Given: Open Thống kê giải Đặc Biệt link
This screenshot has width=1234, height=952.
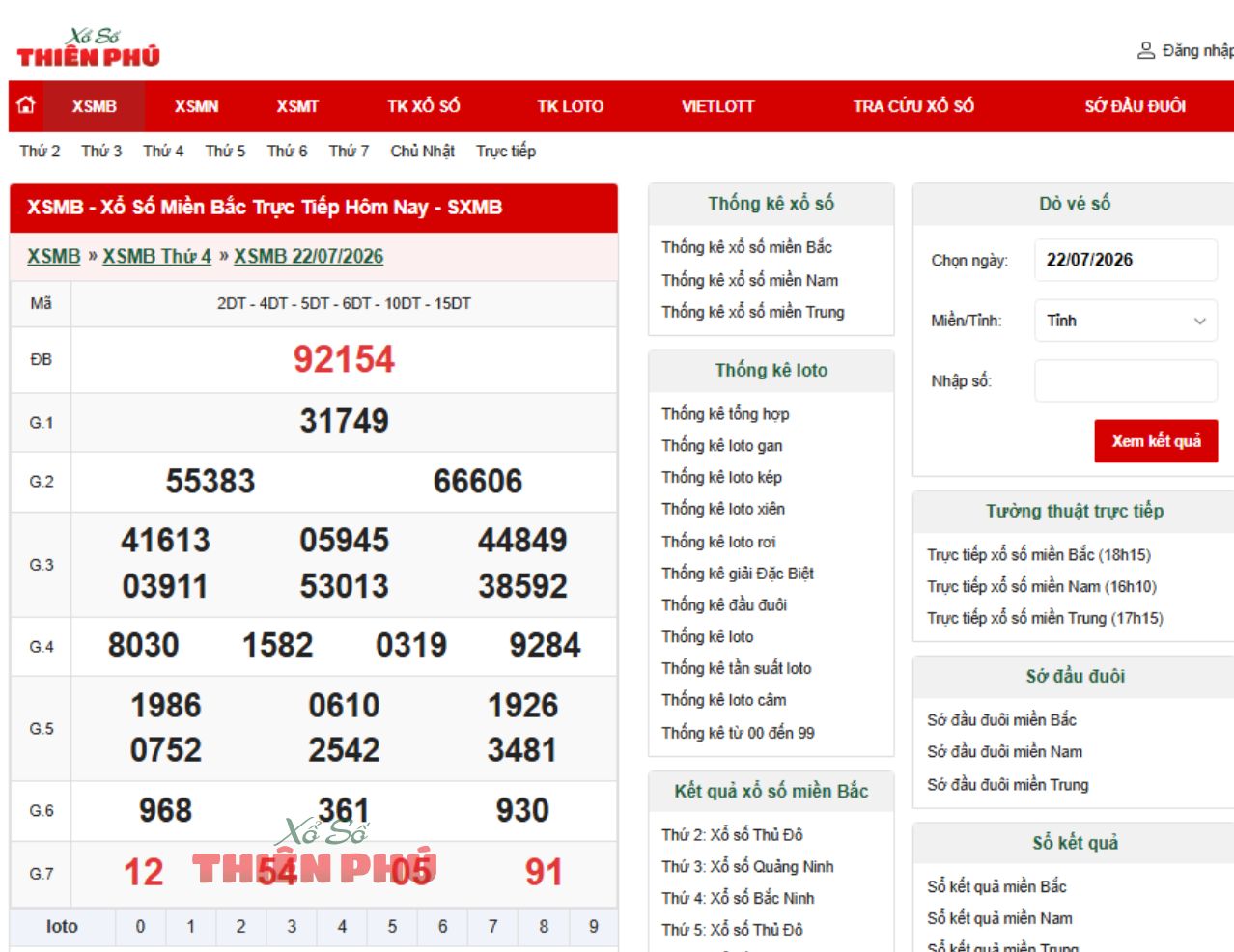Looking at the screenshot, I should 738,574.
